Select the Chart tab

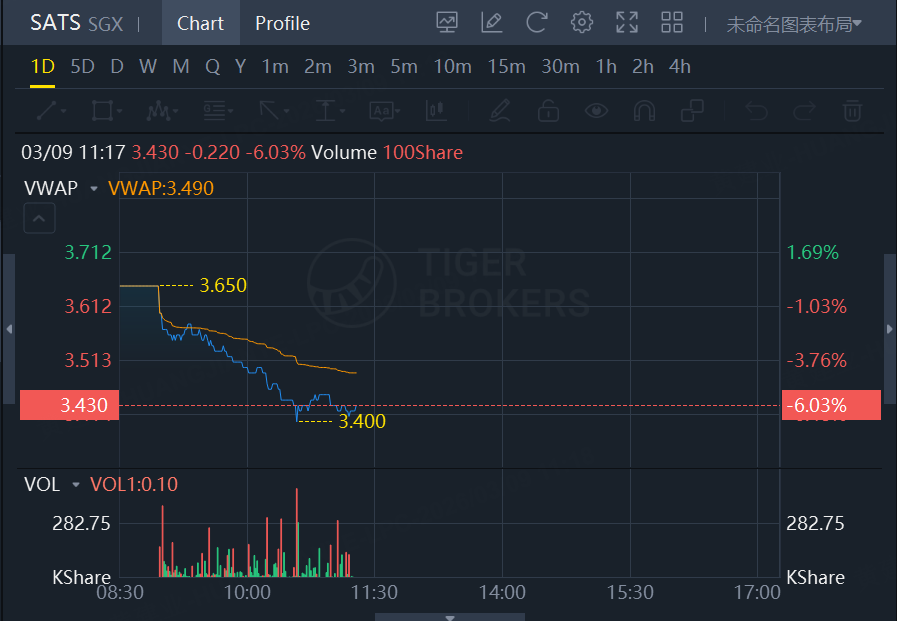pyautogui.click(x=200, y=23)
